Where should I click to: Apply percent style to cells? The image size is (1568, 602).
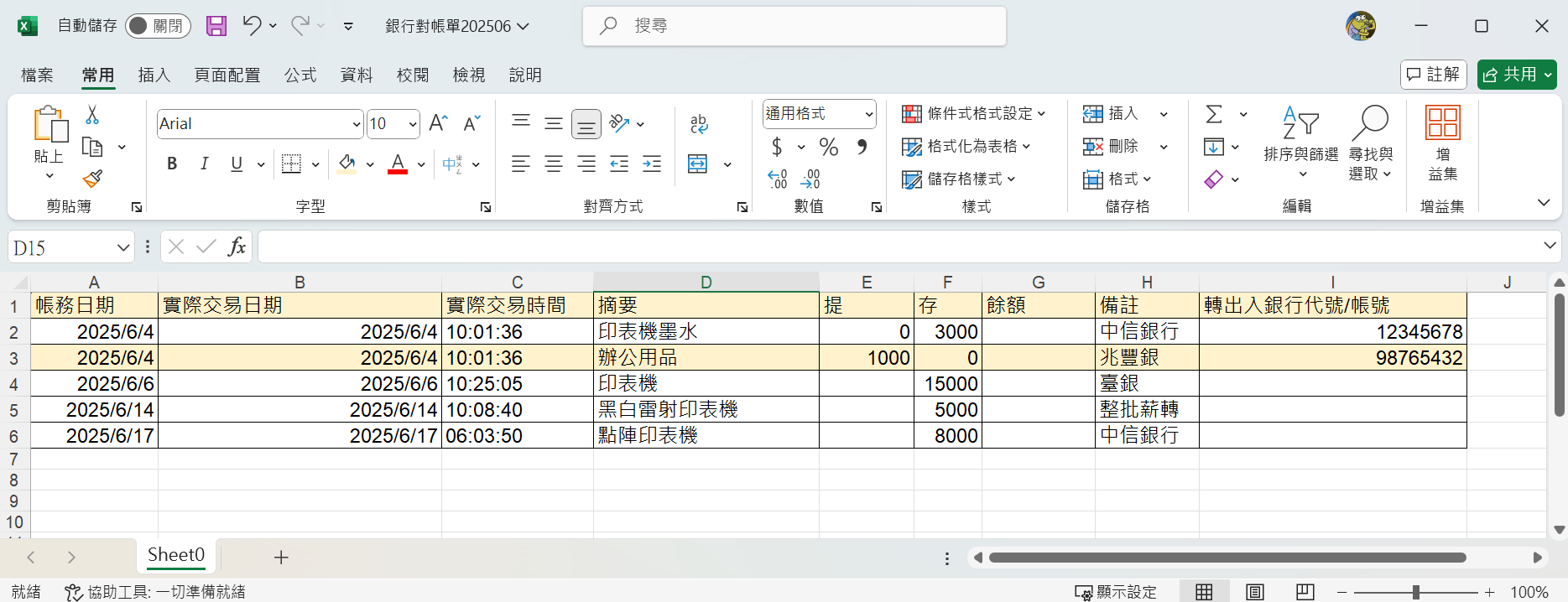point(829,148)
